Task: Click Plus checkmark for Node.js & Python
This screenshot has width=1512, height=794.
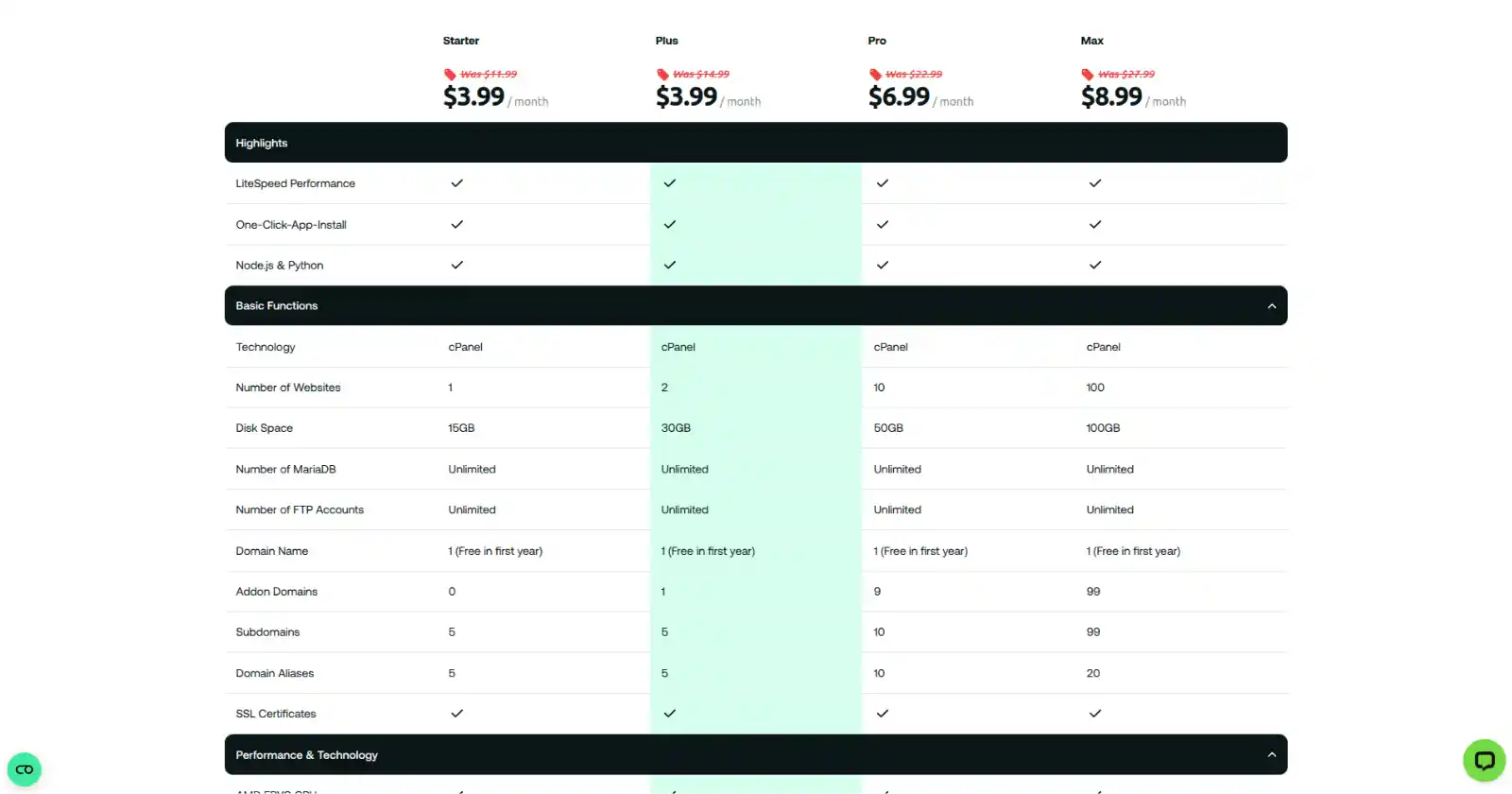Action: pos(670,266)
